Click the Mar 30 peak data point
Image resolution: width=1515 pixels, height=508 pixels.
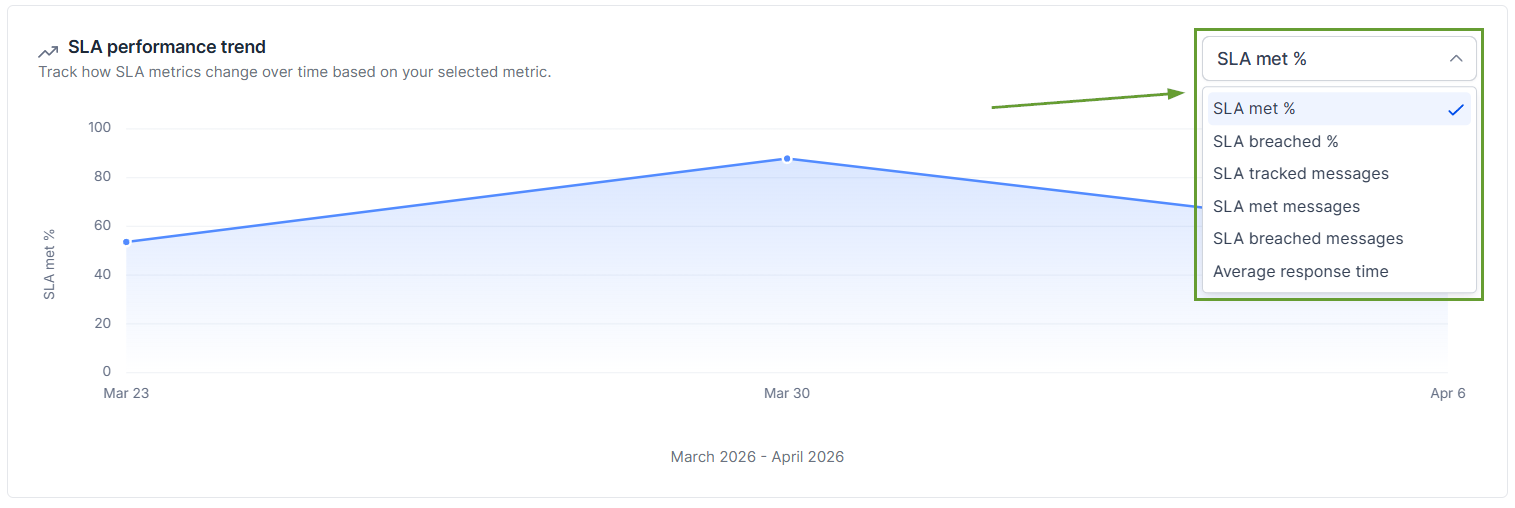tap(787, 159)
